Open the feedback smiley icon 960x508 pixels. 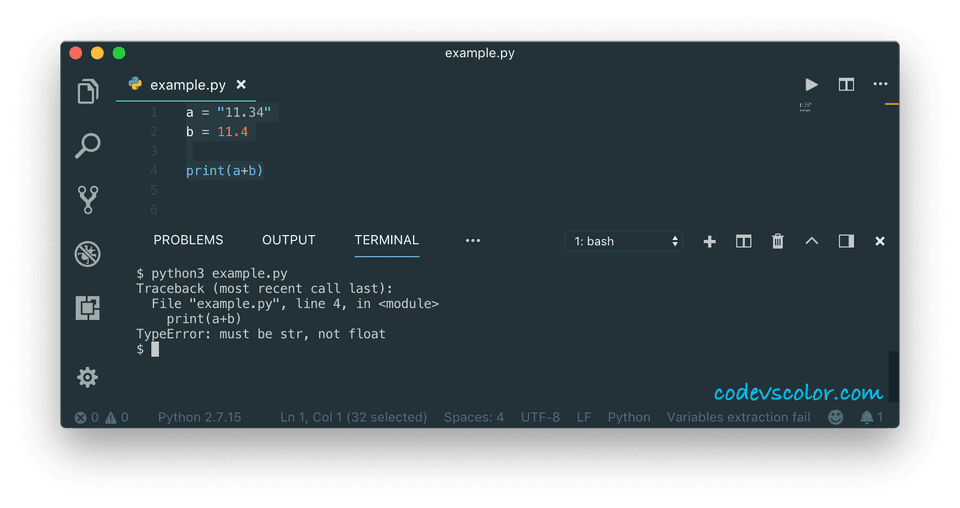(x=835, y=417)
